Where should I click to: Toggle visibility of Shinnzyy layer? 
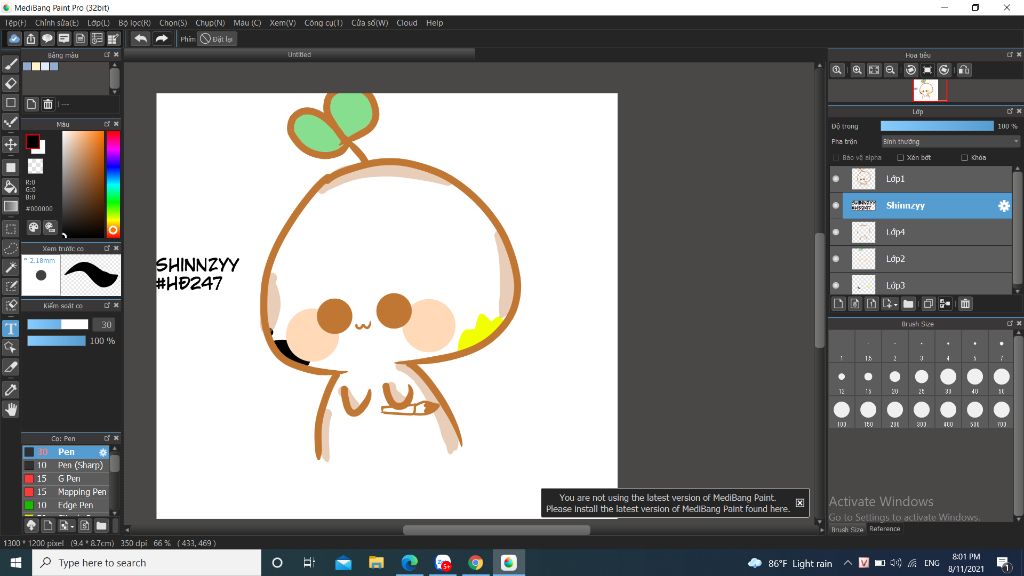coord(836,205)
